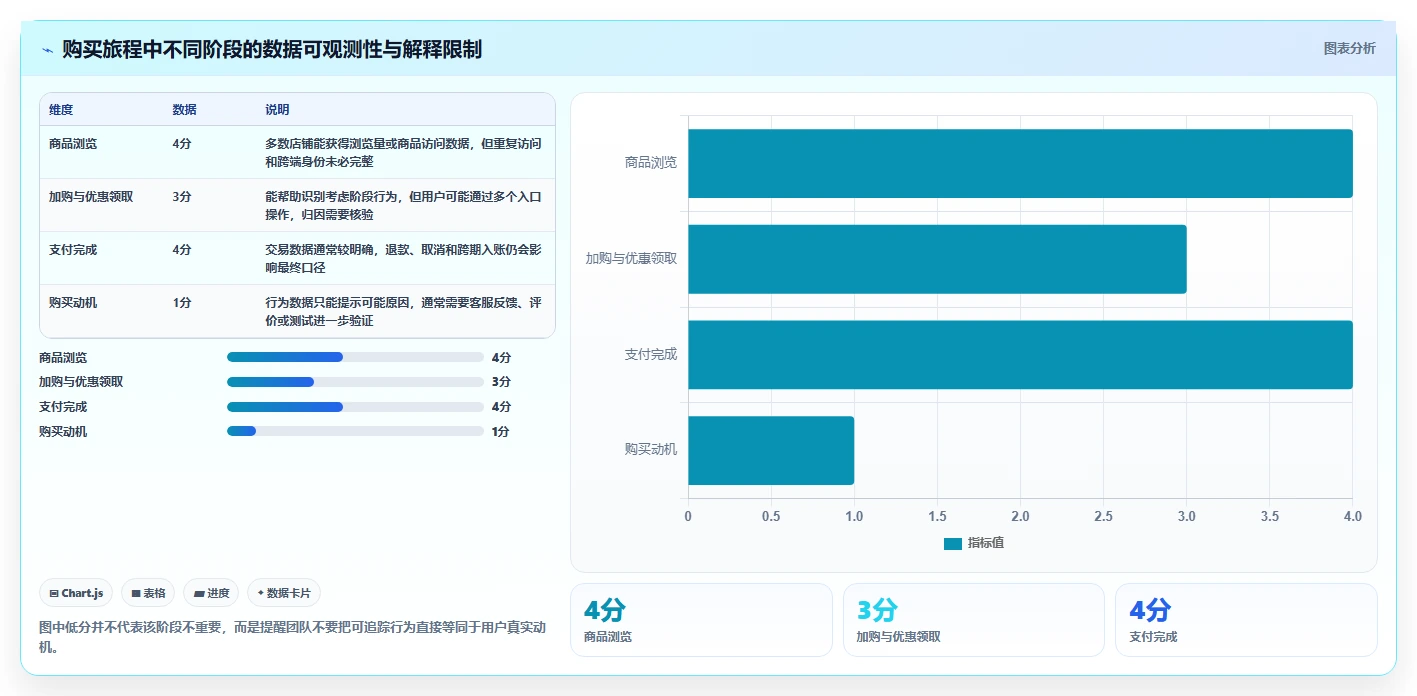Click the 商品浏览 progress bar

tap(355, 357)
